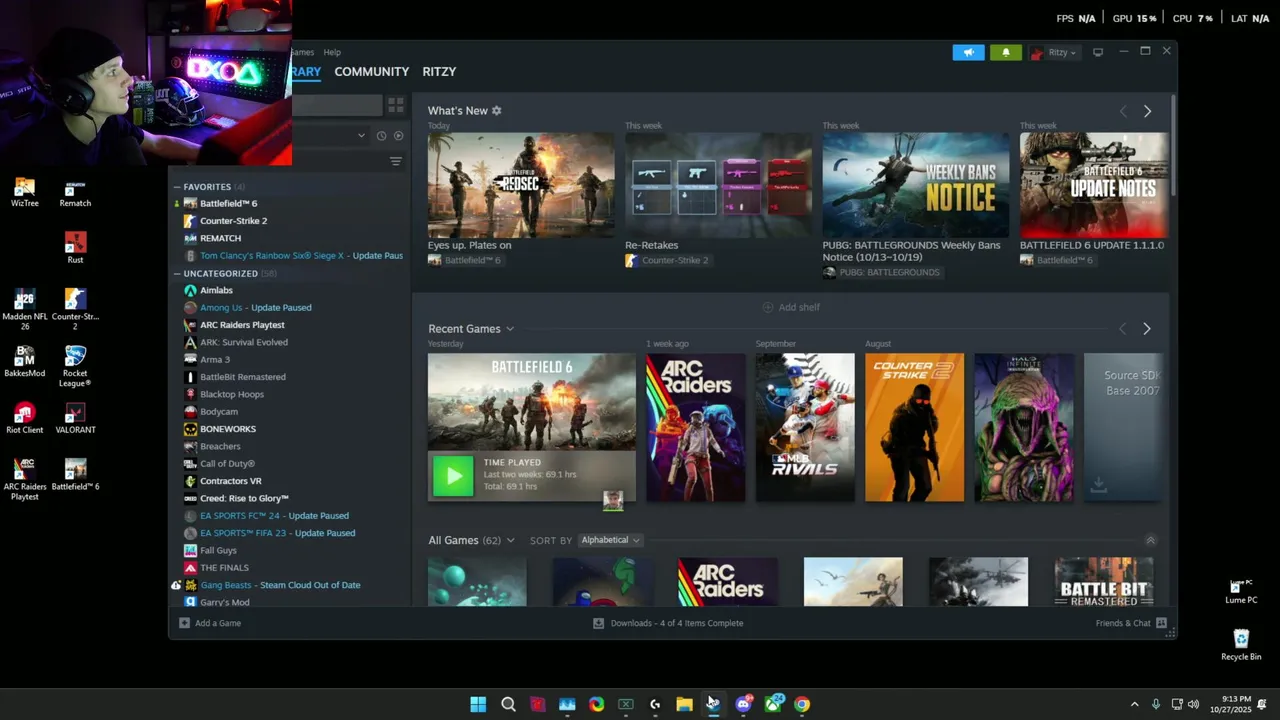Collapse the FAVORITES category

tap(177, 187)
